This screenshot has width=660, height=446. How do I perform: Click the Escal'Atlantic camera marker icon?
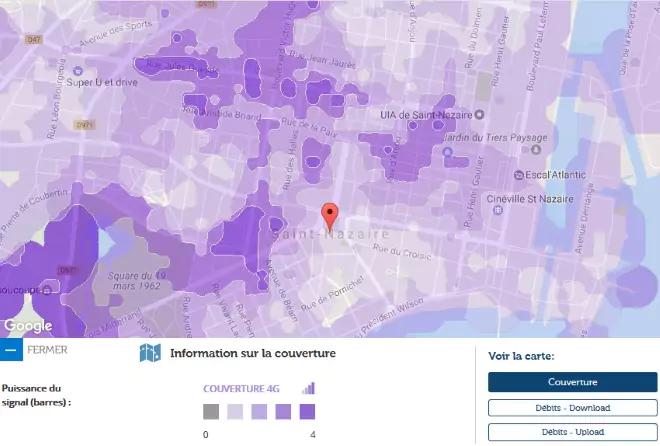519,175
